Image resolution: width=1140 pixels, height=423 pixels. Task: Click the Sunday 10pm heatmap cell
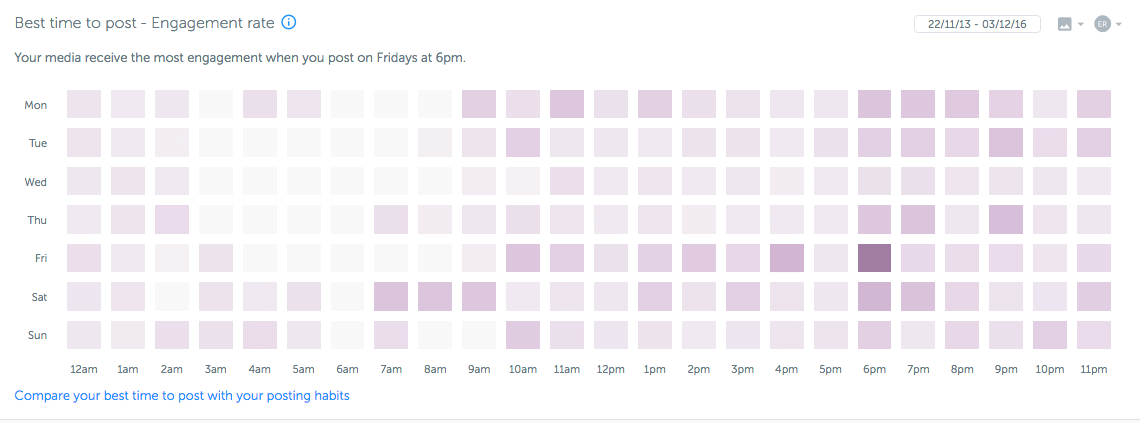point(1050,335)
